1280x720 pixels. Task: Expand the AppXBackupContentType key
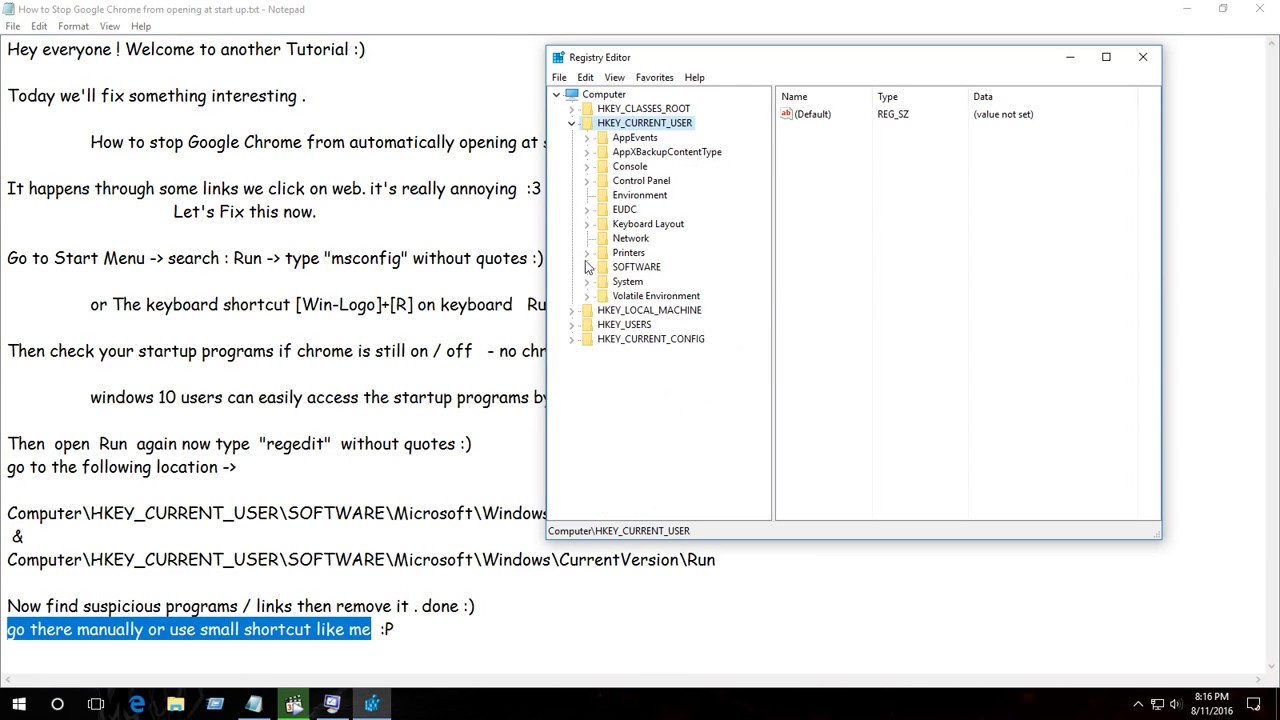(x=587, y=152)
